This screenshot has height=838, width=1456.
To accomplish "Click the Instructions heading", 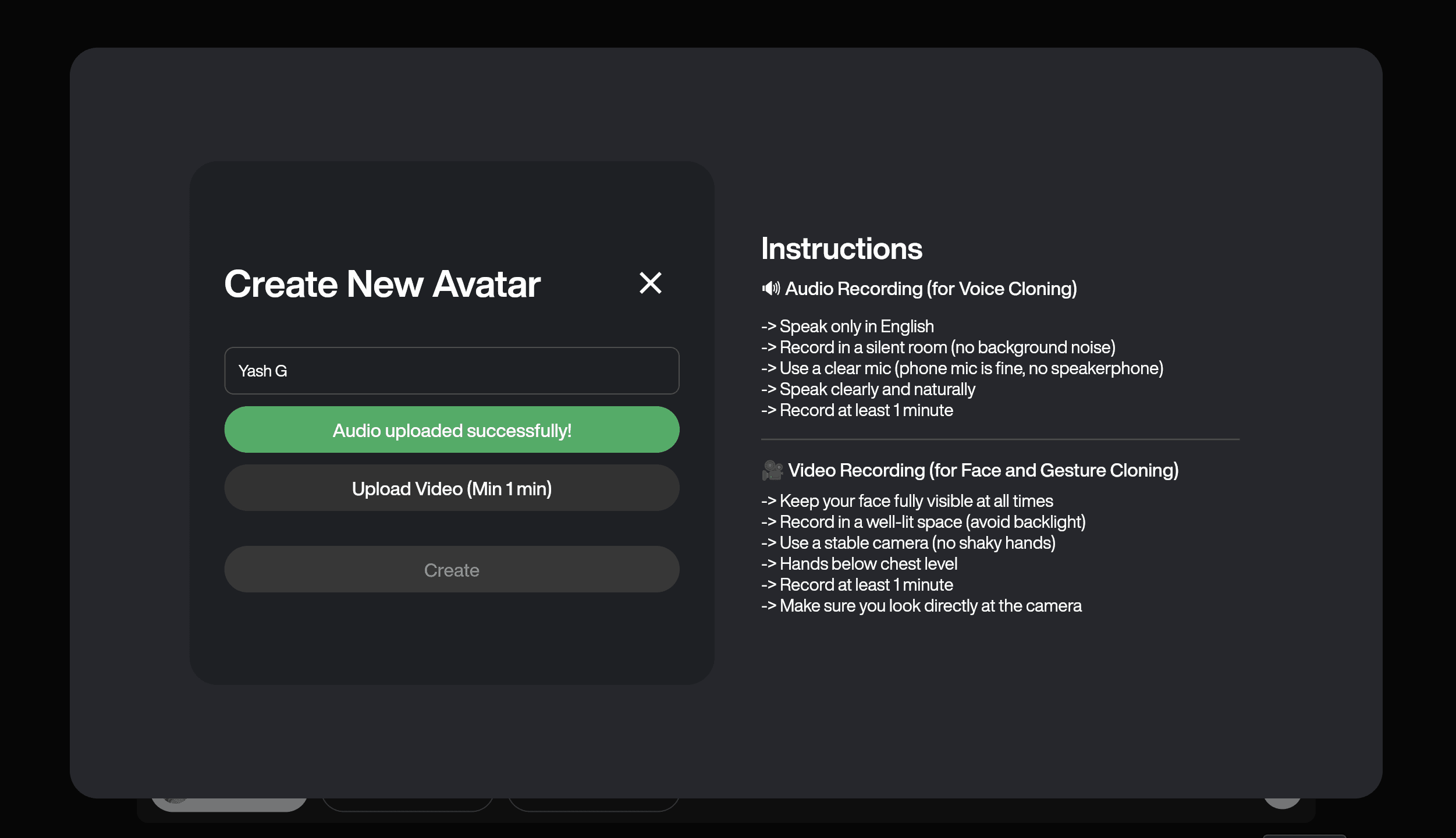I will point(841,248).
